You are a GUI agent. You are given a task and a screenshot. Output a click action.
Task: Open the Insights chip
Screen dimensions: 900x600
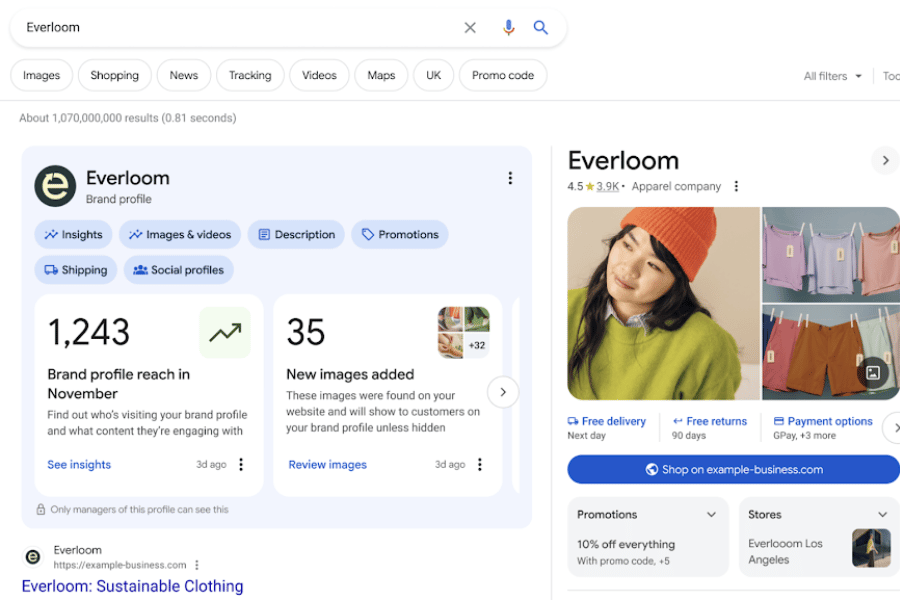click(73, 234)
